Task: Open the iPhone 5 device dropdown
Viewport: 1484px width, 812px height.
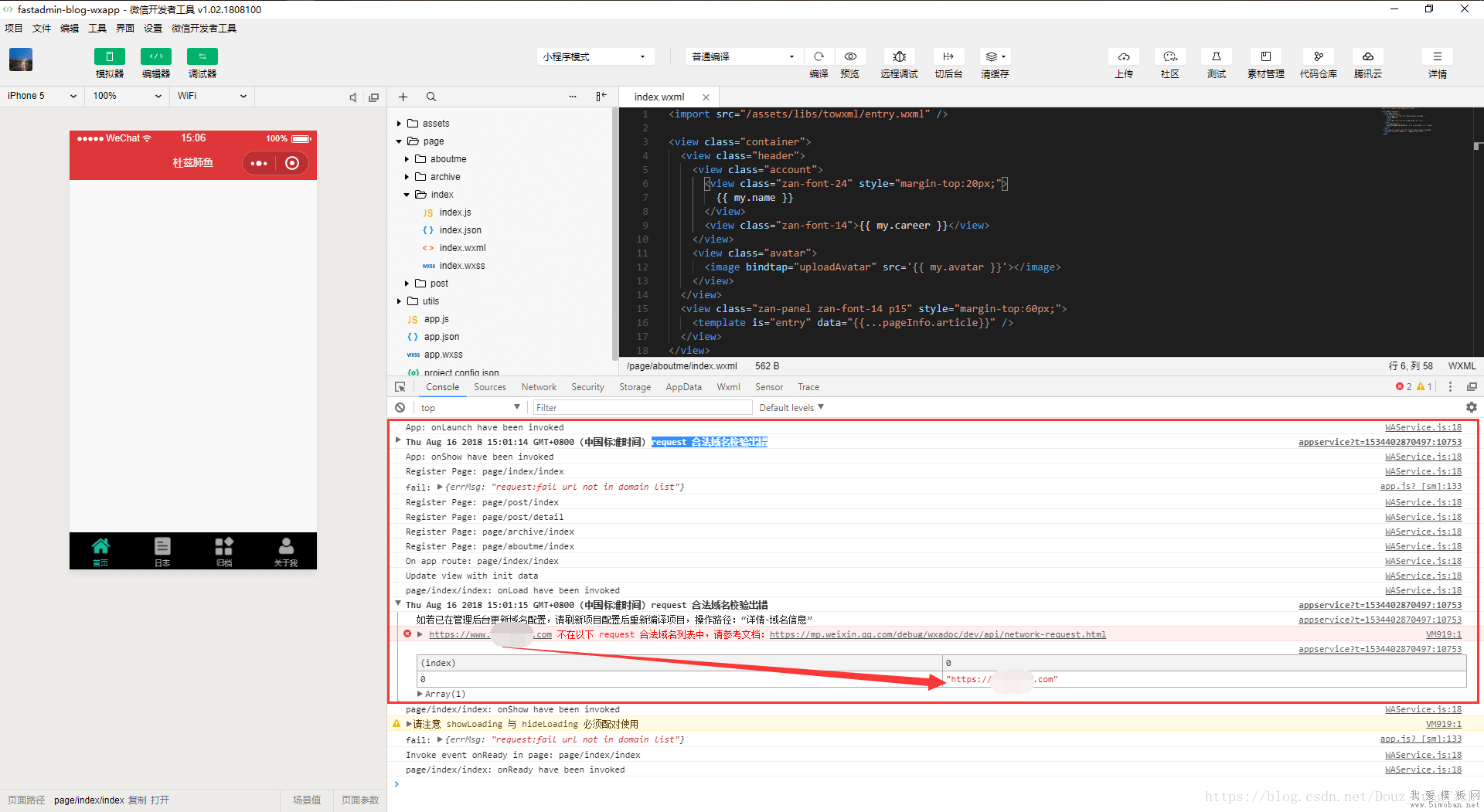Action: point(42,96)
